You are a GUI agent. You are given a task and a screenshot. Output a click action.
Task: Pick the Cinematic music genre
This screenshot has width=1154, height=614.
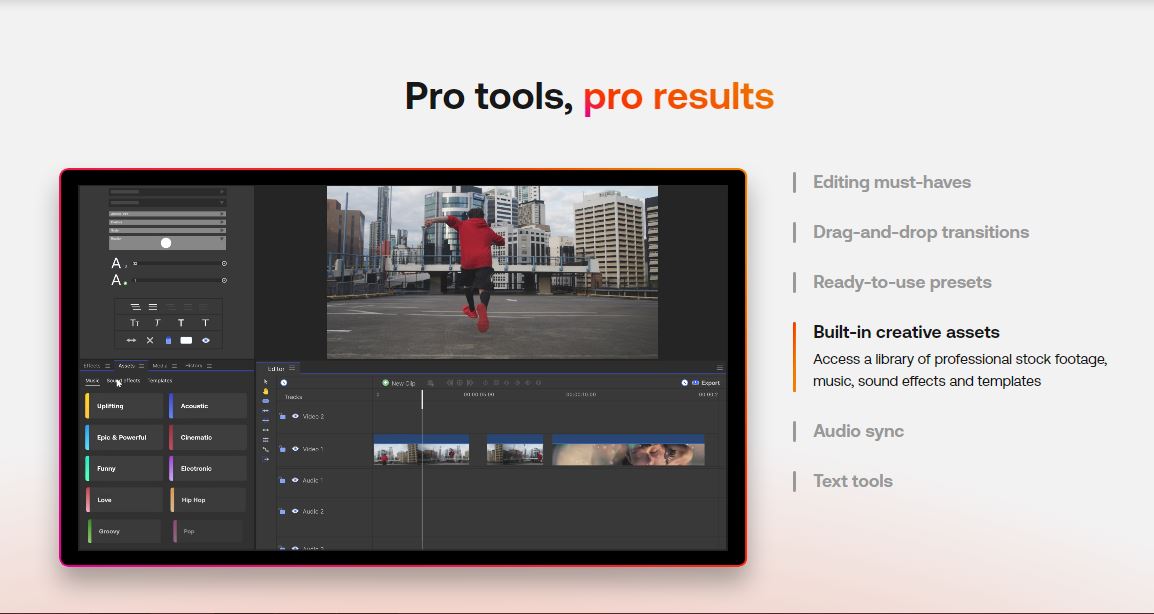click(208, 437)
